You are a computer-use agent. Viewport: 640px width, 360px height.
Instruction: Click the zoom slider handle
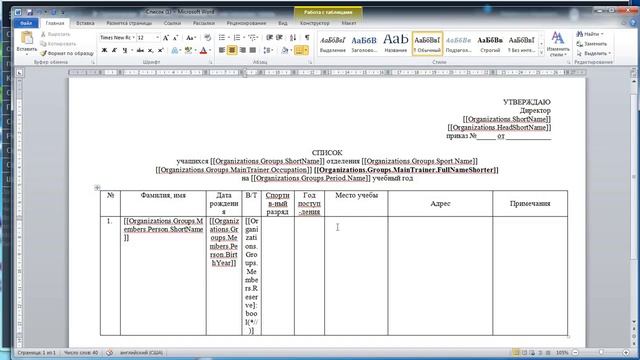coord(601,352)
